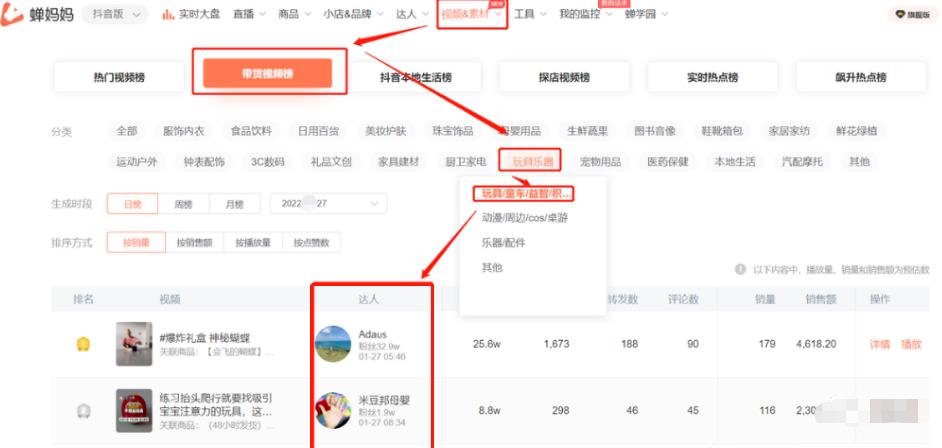The image size is (942, 448).
Task: Open the 爆炸礼盒 video thumbnail
Action: click(x=133, y=343)
